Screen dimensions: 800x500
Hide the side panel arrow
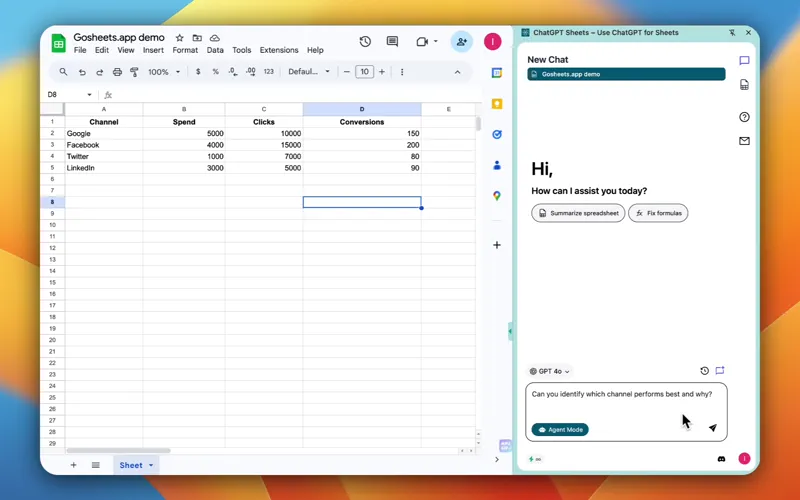click(x=497, y=460)
